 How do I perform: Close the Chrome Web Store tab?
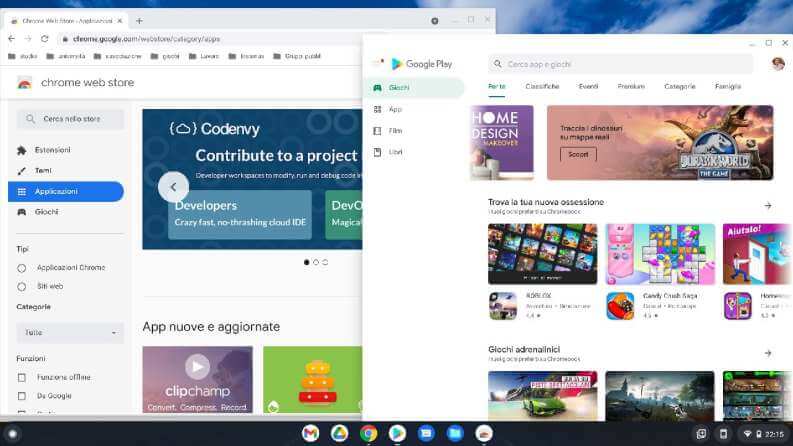click(120, 21)
